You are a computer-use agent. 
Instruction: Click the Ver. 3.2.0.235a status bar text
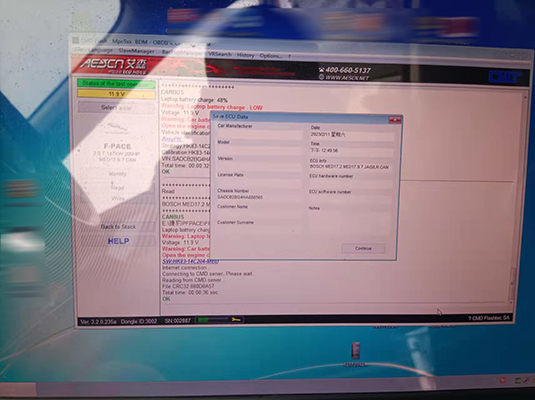[98, 322]
